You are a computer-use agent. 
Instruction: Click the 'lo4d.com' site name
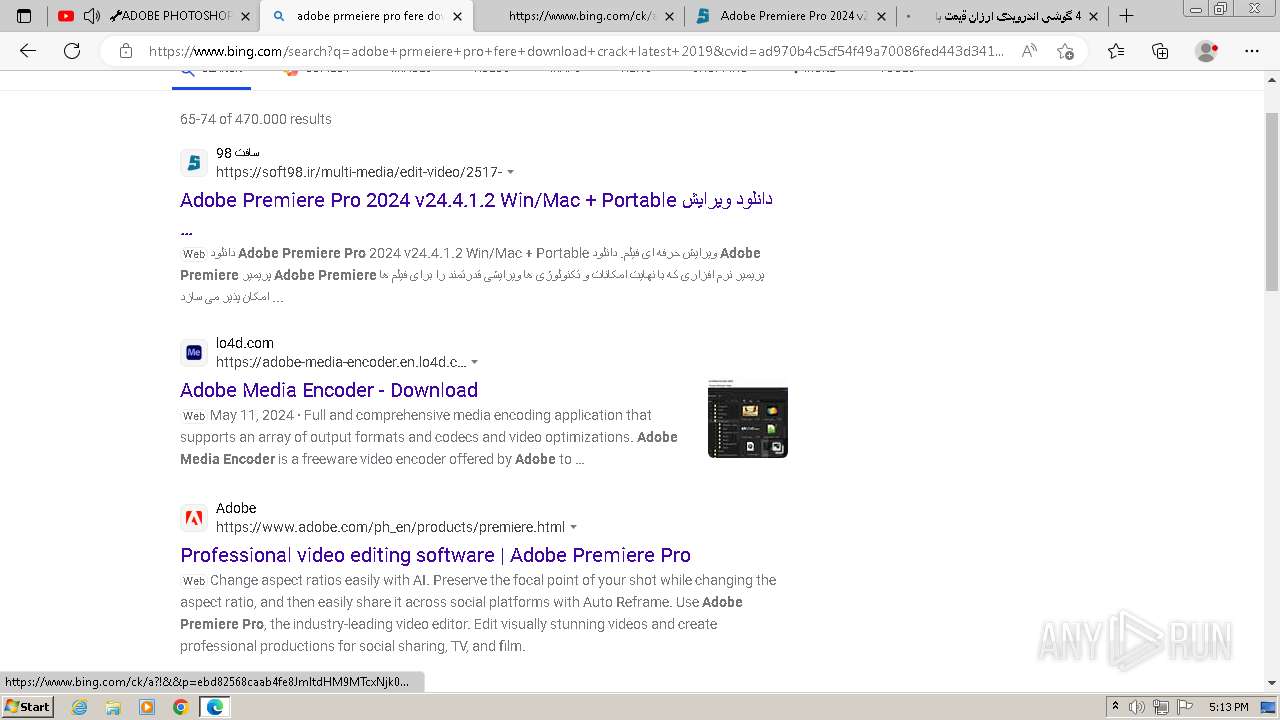(245, 343)
